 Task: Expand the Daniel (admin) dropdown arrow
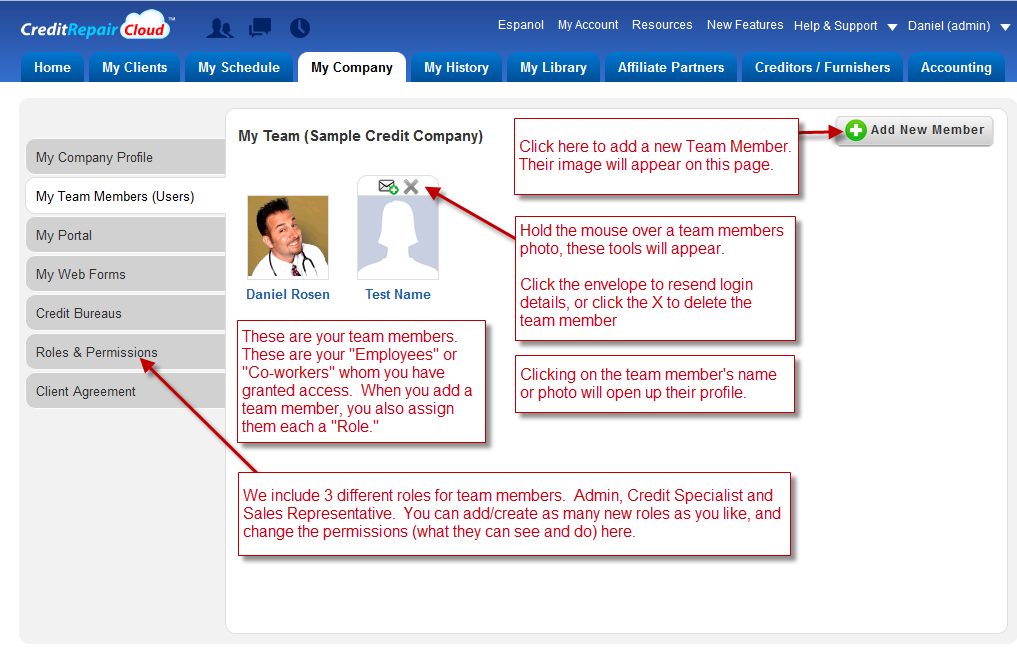1005,27
